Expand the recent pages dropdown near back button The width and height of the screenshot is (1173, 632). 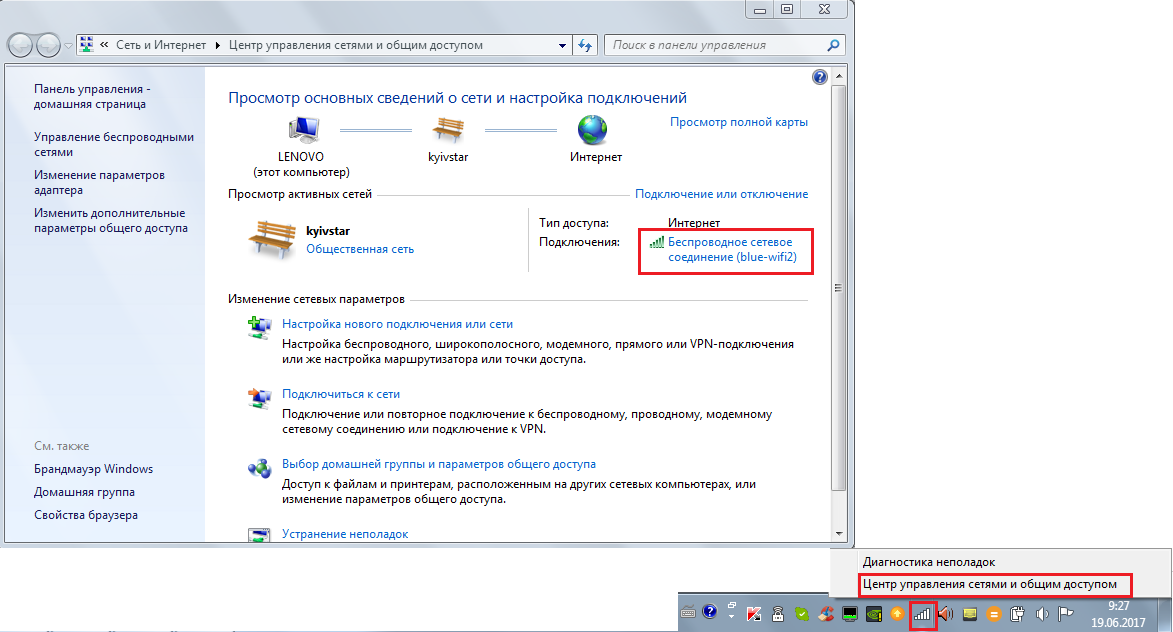(x=67, y=46)
